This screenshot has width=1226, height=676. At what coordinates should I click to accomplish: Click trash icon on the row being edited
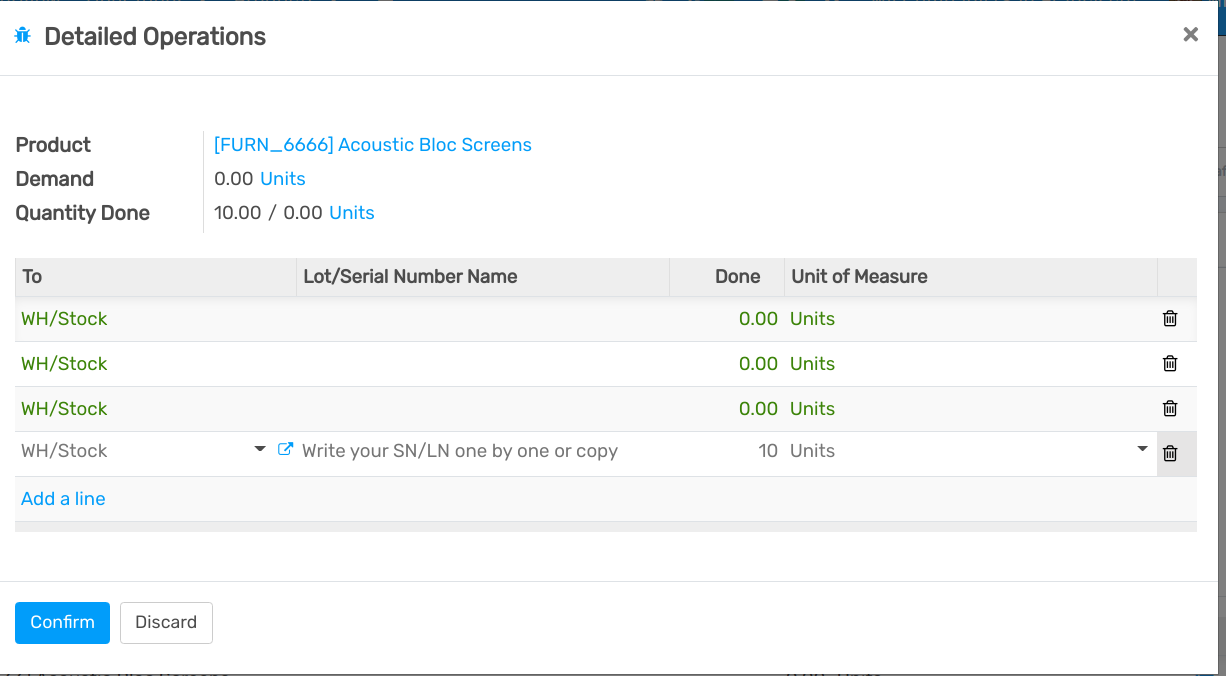tap(1170, 454)
